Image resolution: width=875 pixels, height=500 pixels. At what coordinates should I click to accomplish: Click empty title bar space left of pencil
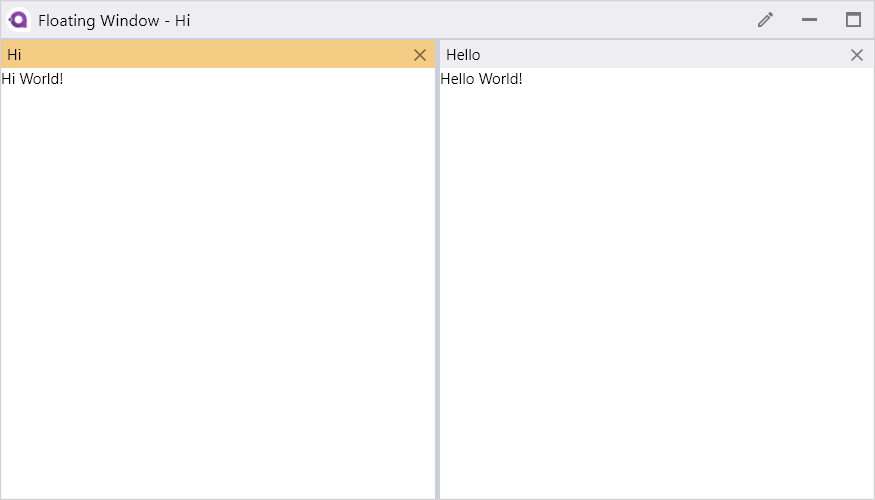coord(474,20)
